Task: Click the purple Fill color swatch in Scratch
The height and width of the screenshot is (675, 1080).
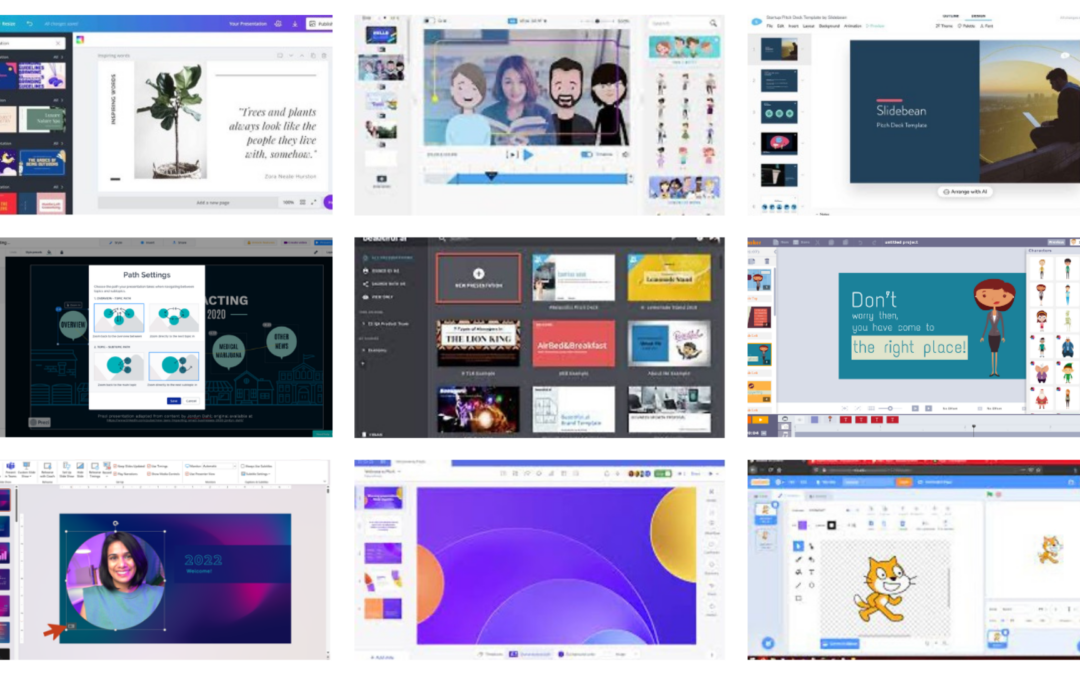Action: point(802,526)
